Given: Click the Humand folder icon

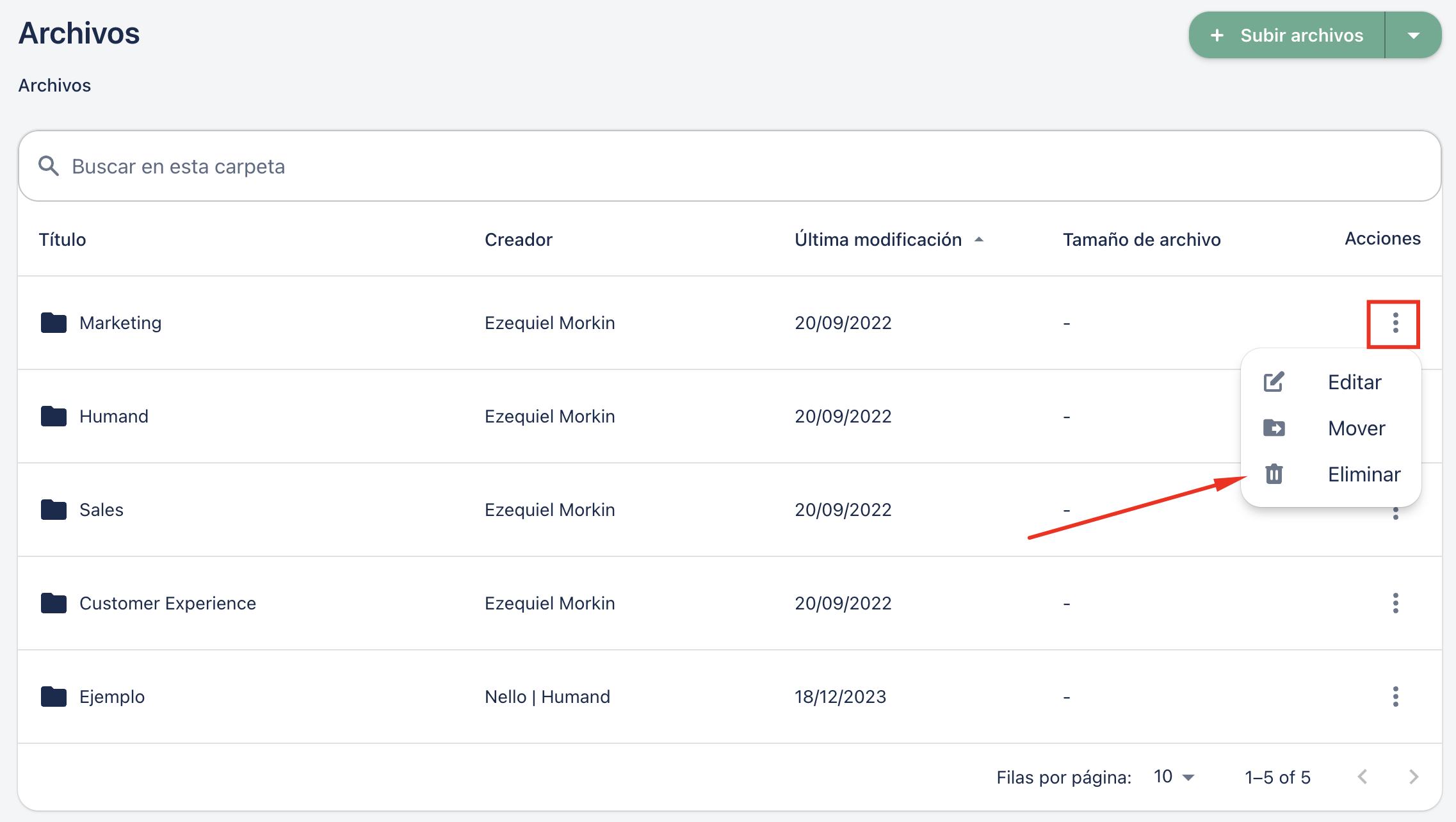Looking at the screenshot, I should (54, 416).
